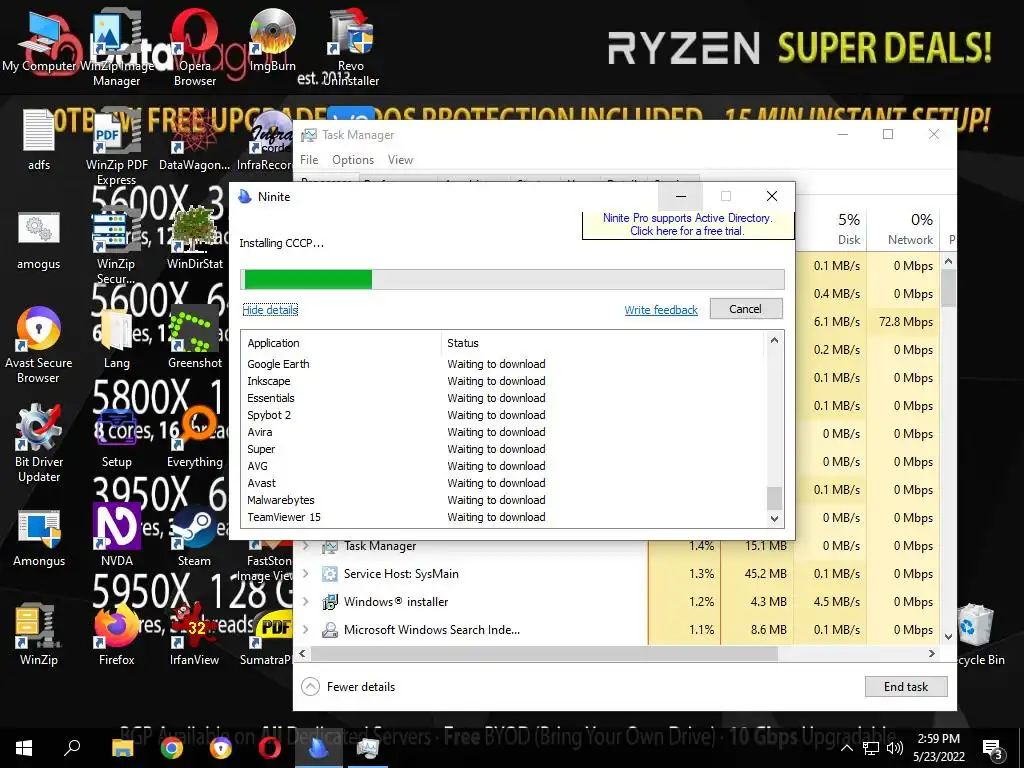Open IrfanView desktop shortcut
This screenshot has height=768, width=1024.
195,635
